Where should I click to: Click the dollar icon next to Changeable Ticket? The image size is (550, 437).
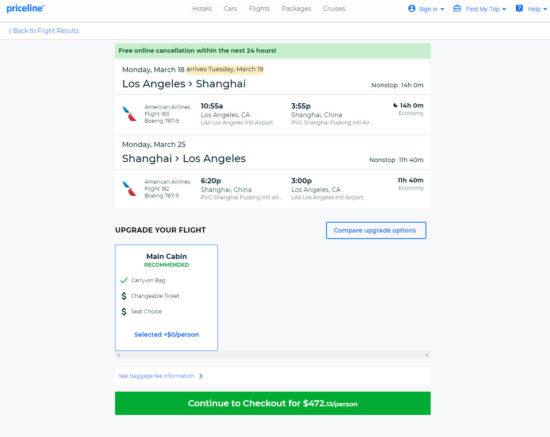(x=124, y=296)
